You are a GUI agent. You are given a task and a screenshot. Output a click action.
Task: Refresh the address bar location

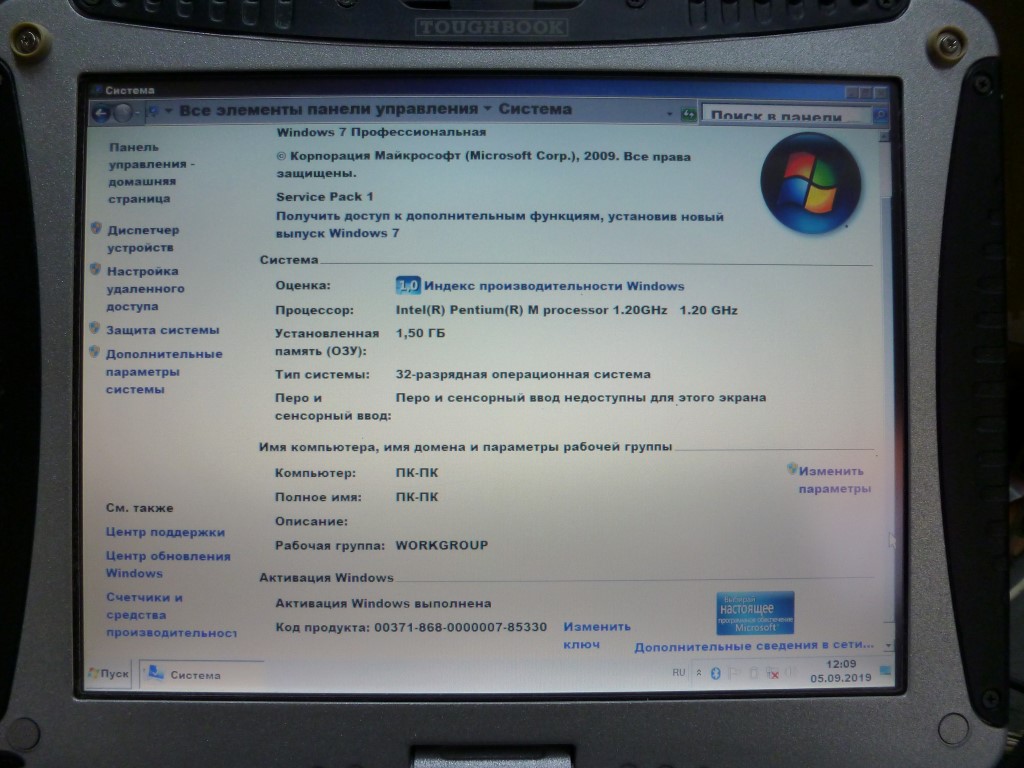point(688,114)
